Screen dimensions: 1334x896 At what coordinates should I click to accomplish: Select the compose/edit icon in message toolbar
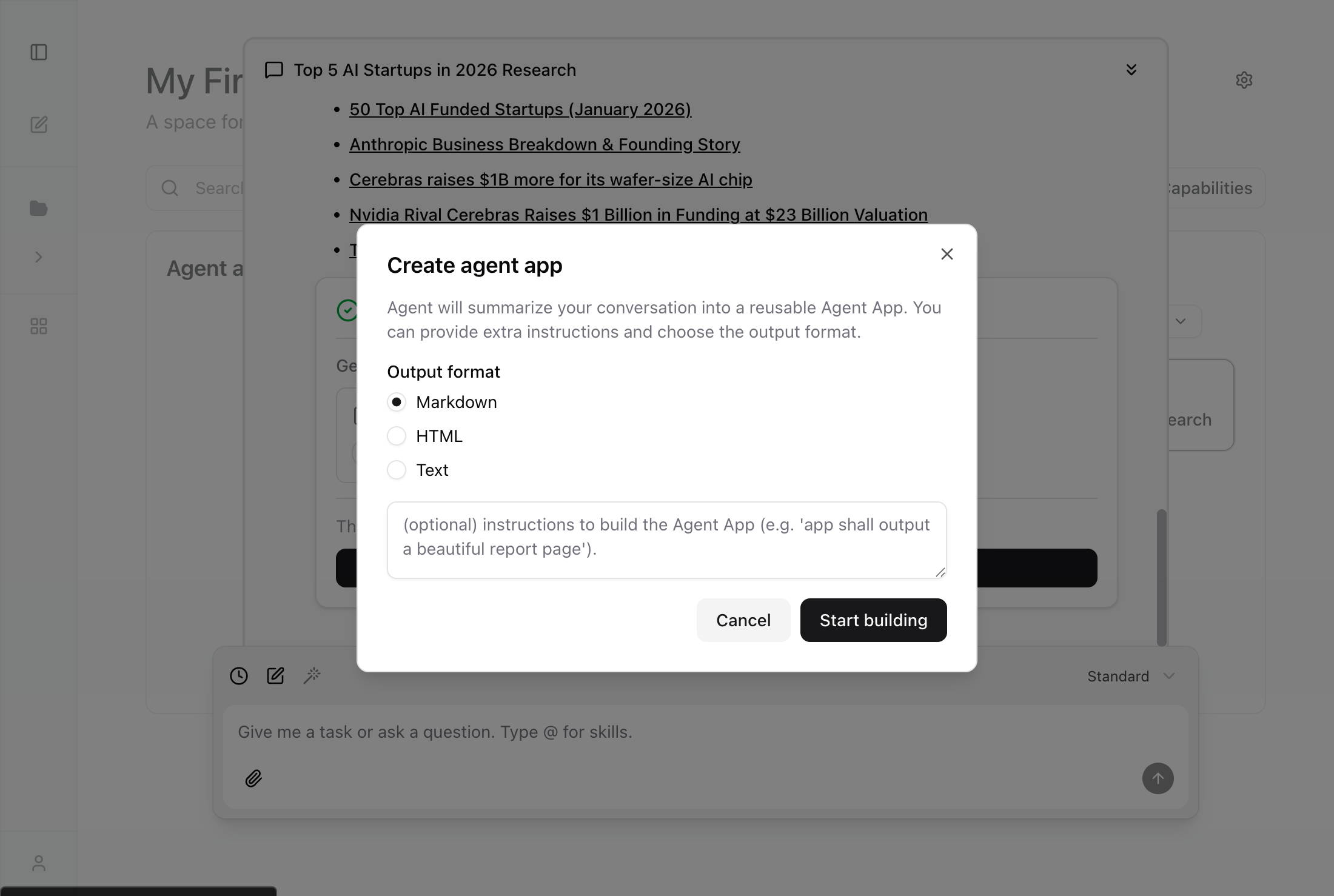[x=276, y=675]
